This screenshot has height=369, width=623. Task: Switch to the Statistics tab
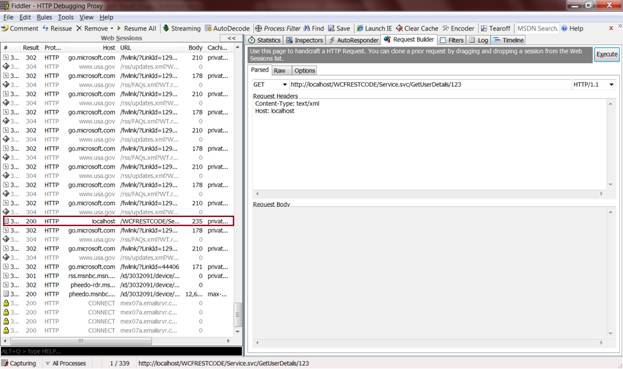[x=264, y=40]
